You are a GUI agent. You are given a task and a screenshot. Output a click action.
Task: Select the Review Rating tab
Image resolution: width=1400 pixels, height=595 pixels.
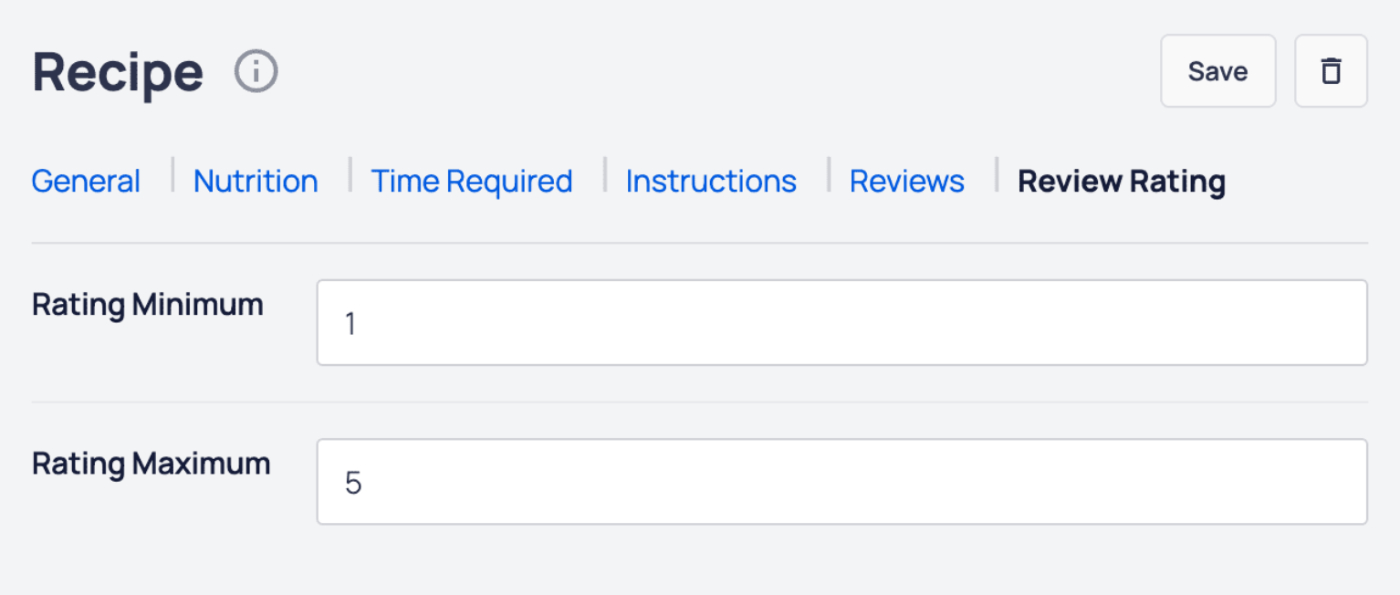(1120, 181)
